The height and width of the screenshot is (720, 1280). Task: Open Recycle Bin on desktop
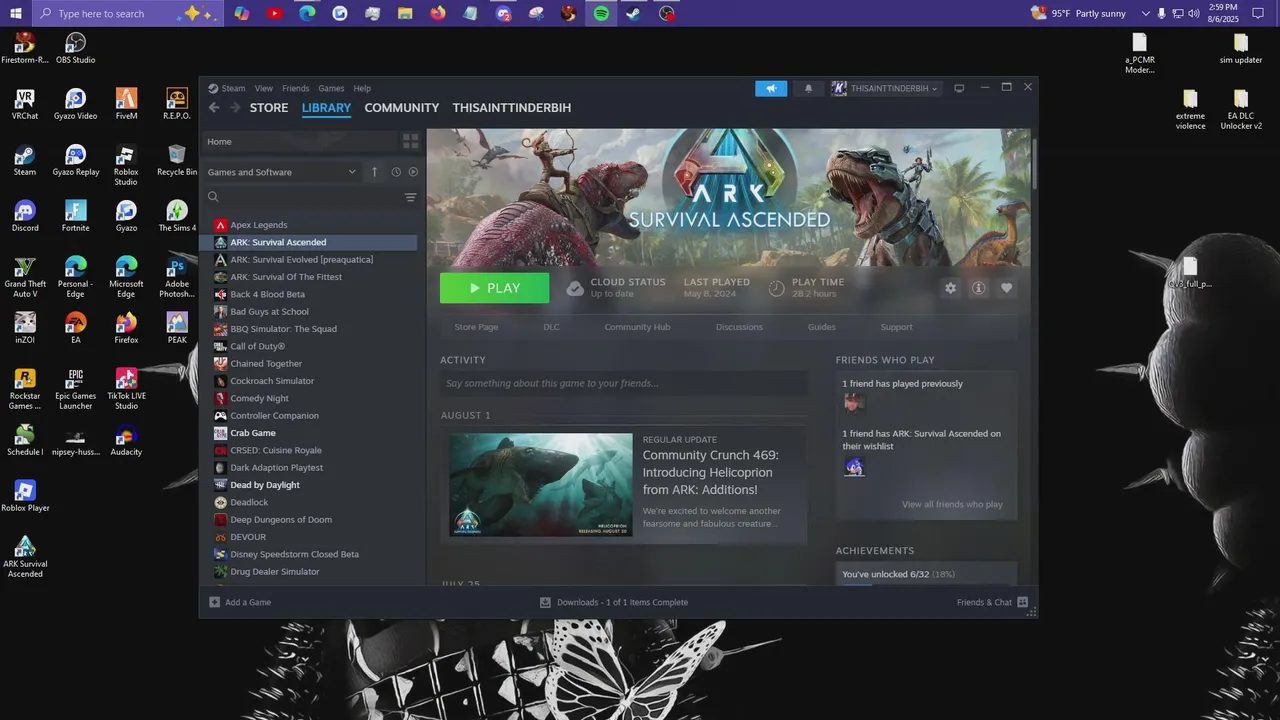click(177, 160)
